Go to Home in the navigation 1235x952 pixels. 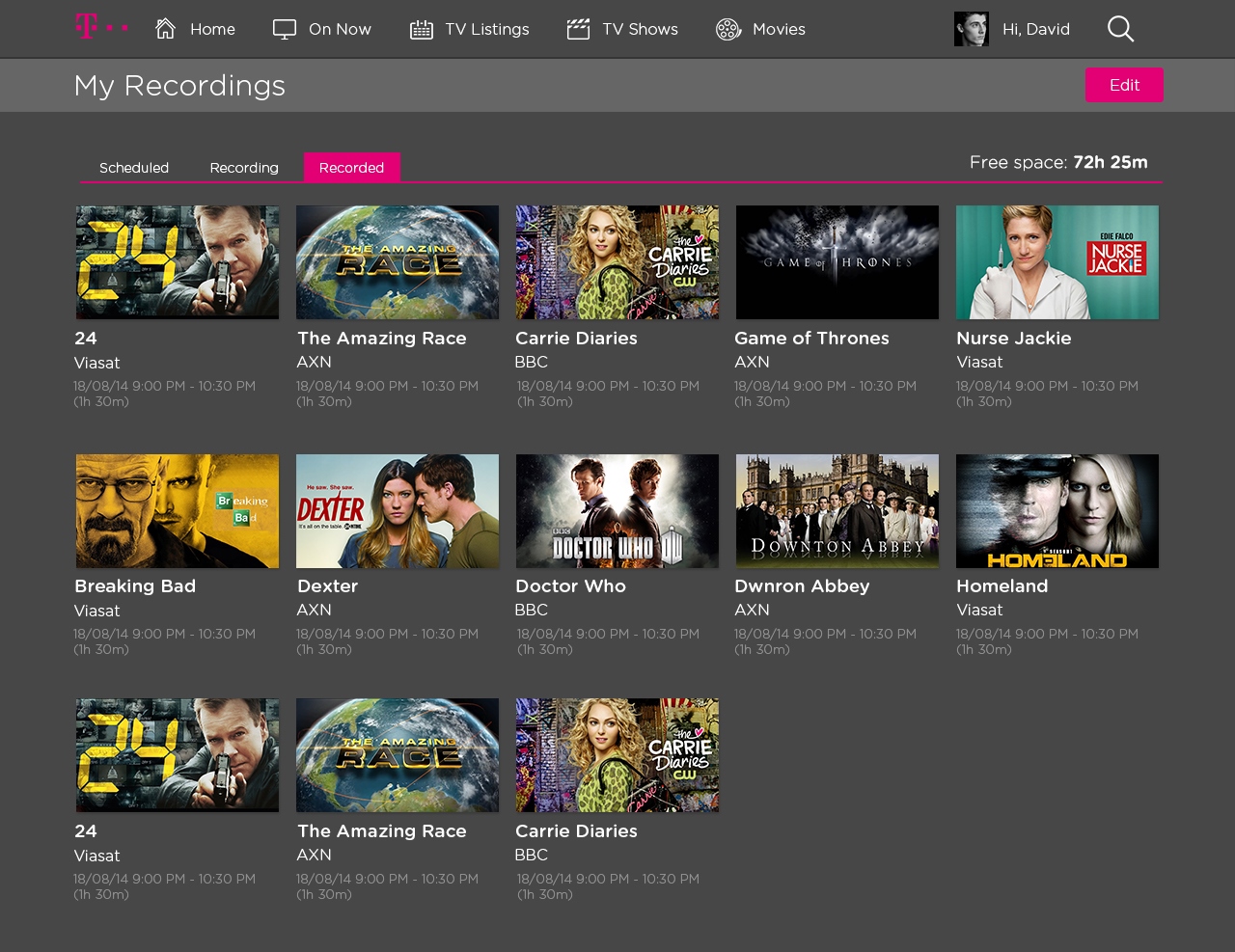tap(212, 29)
